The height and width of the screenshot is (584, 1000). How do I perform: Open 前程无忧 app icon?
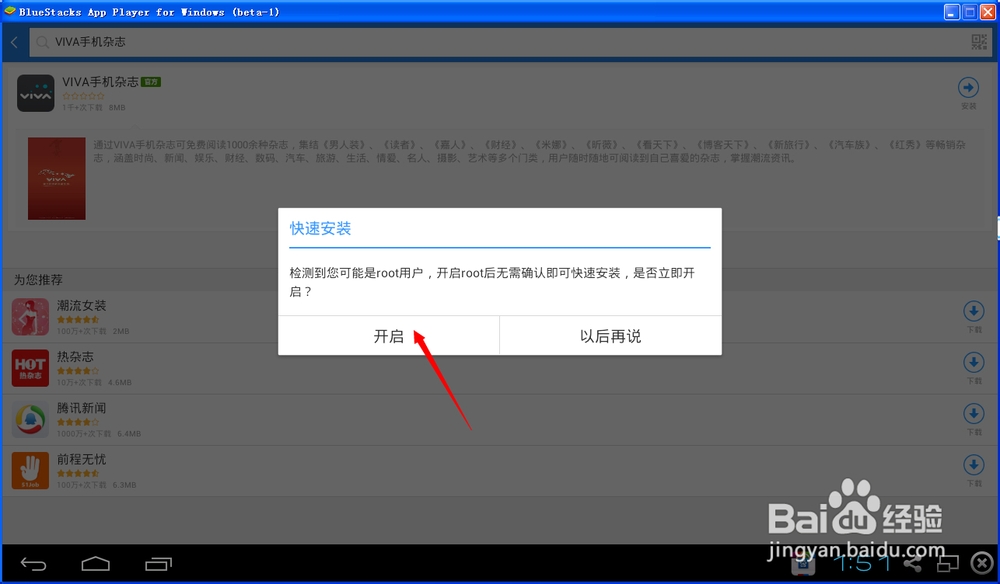tap(30, 471)
